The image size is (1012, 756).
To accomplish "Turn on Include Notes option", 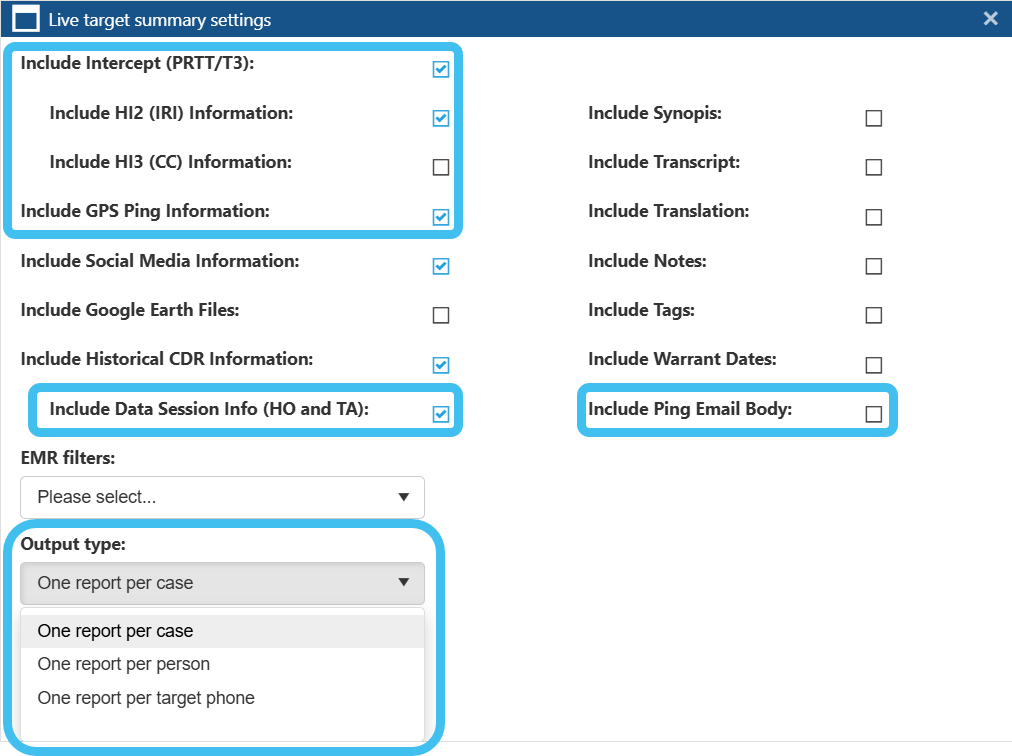I will 874,266.
